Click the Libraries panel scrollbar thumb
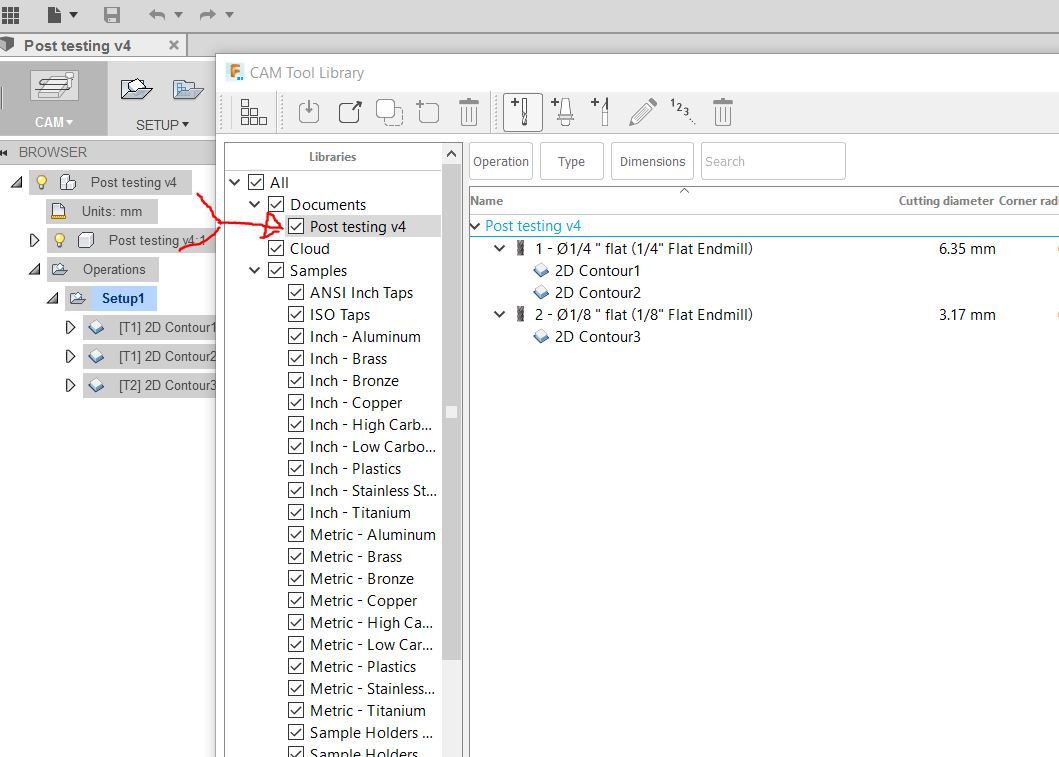 (x=452, y=412)
